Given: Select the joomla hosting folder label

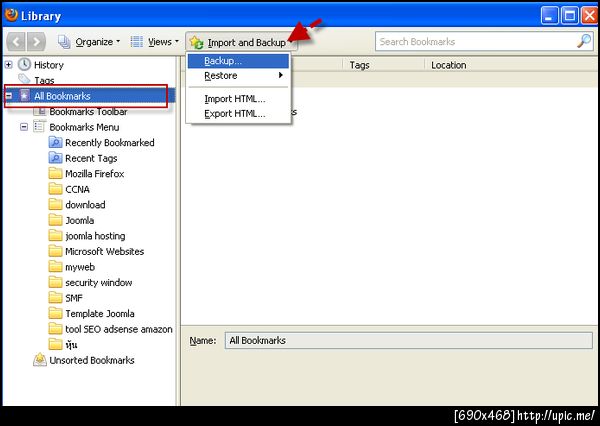Looking at the screenshot, I should point(95,236).
